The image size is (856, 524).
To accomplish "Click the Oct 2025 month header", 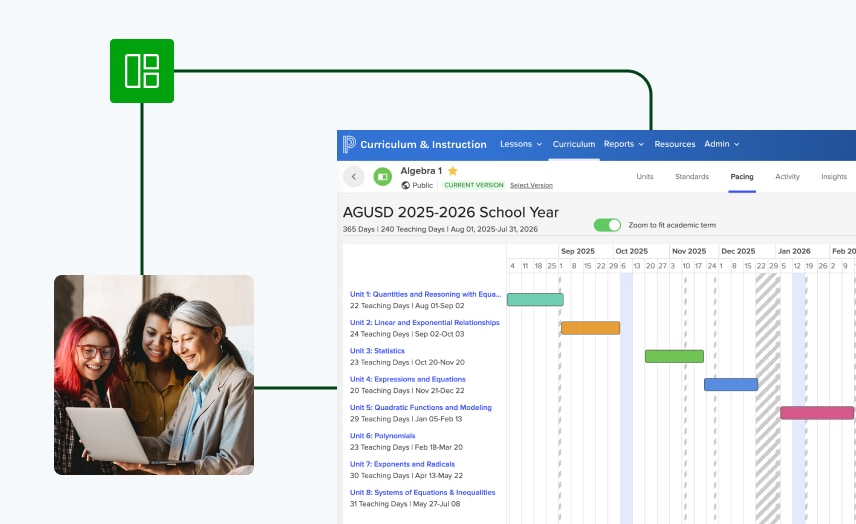I will pos(632,251).
